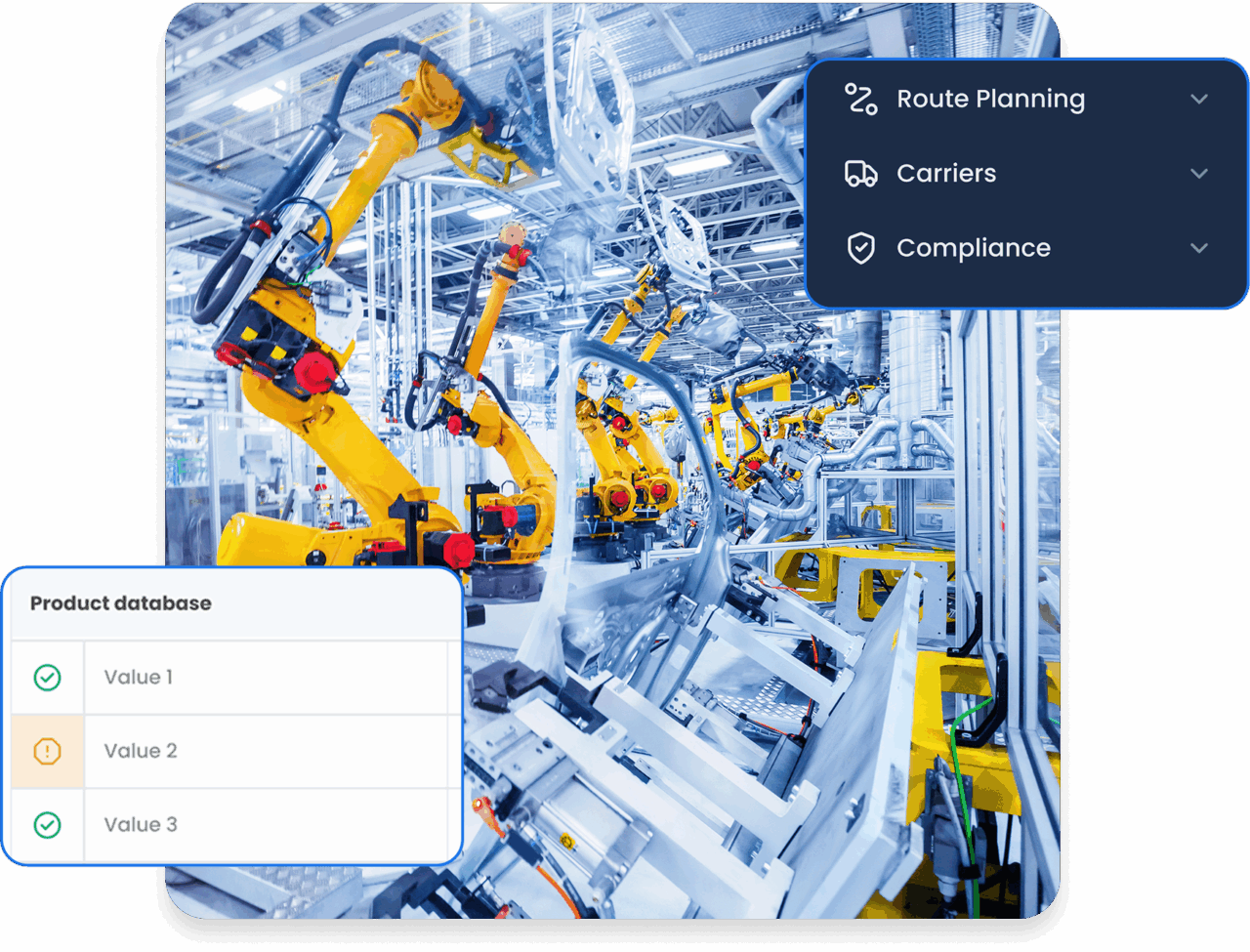
Task: Click the Product database header
Action: [121, 603]
